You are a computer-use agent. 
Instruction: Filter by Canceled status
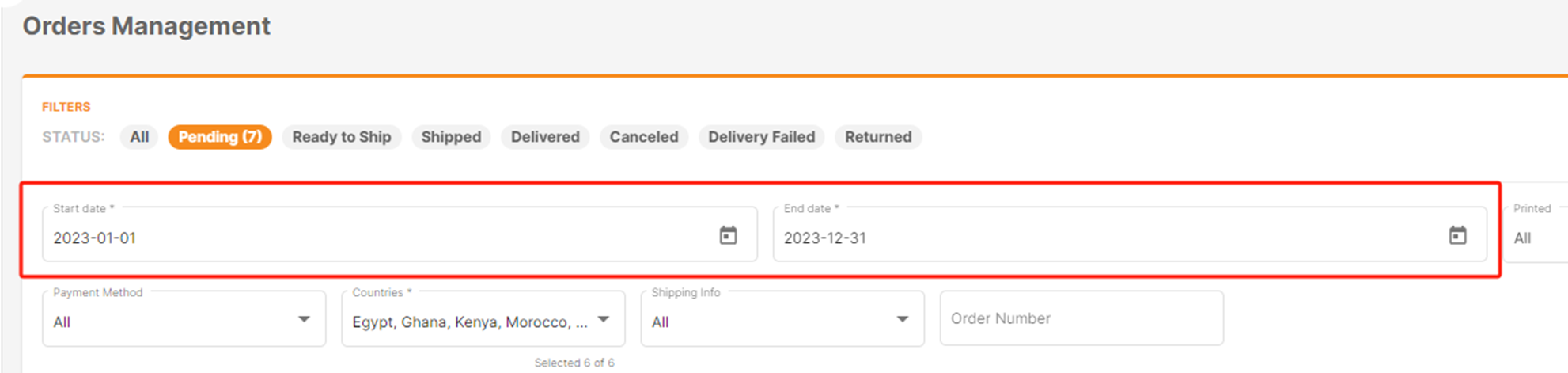[644, 137]
